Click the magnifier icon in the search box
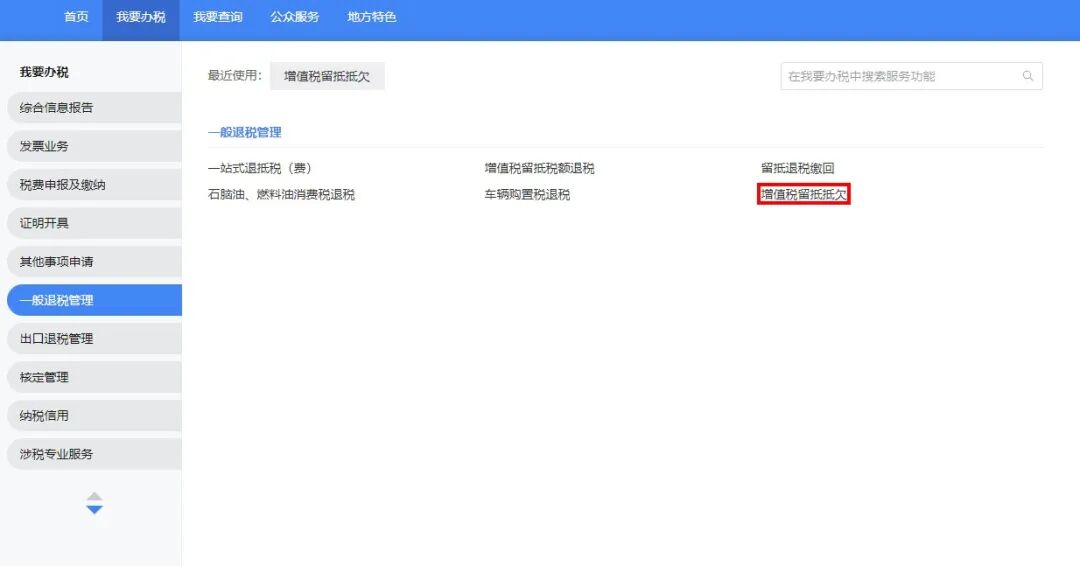Screen dimensions: 1080x566 tap(1027, 76)
